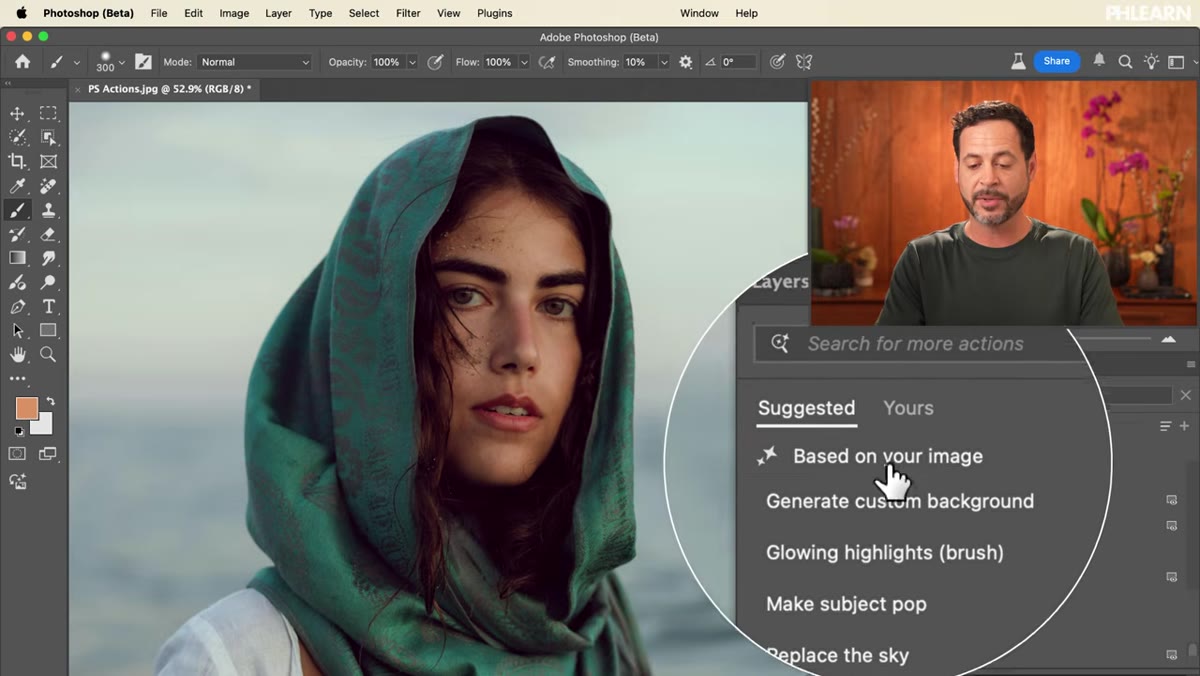The height and width of the screenshot is (676, 1200).
Task: Click the generate image tool icon
Action: (x=17, y=481)
